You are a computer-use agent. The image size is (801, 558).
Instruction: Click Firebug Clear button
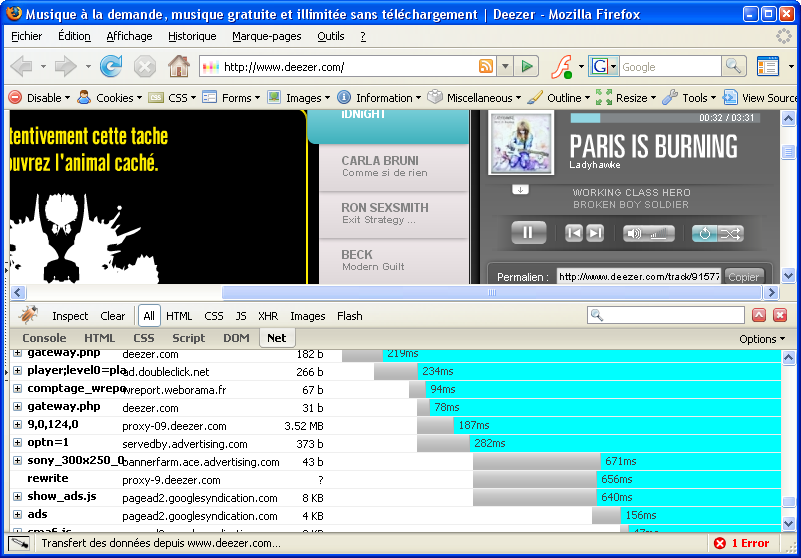tap(112, 316)
